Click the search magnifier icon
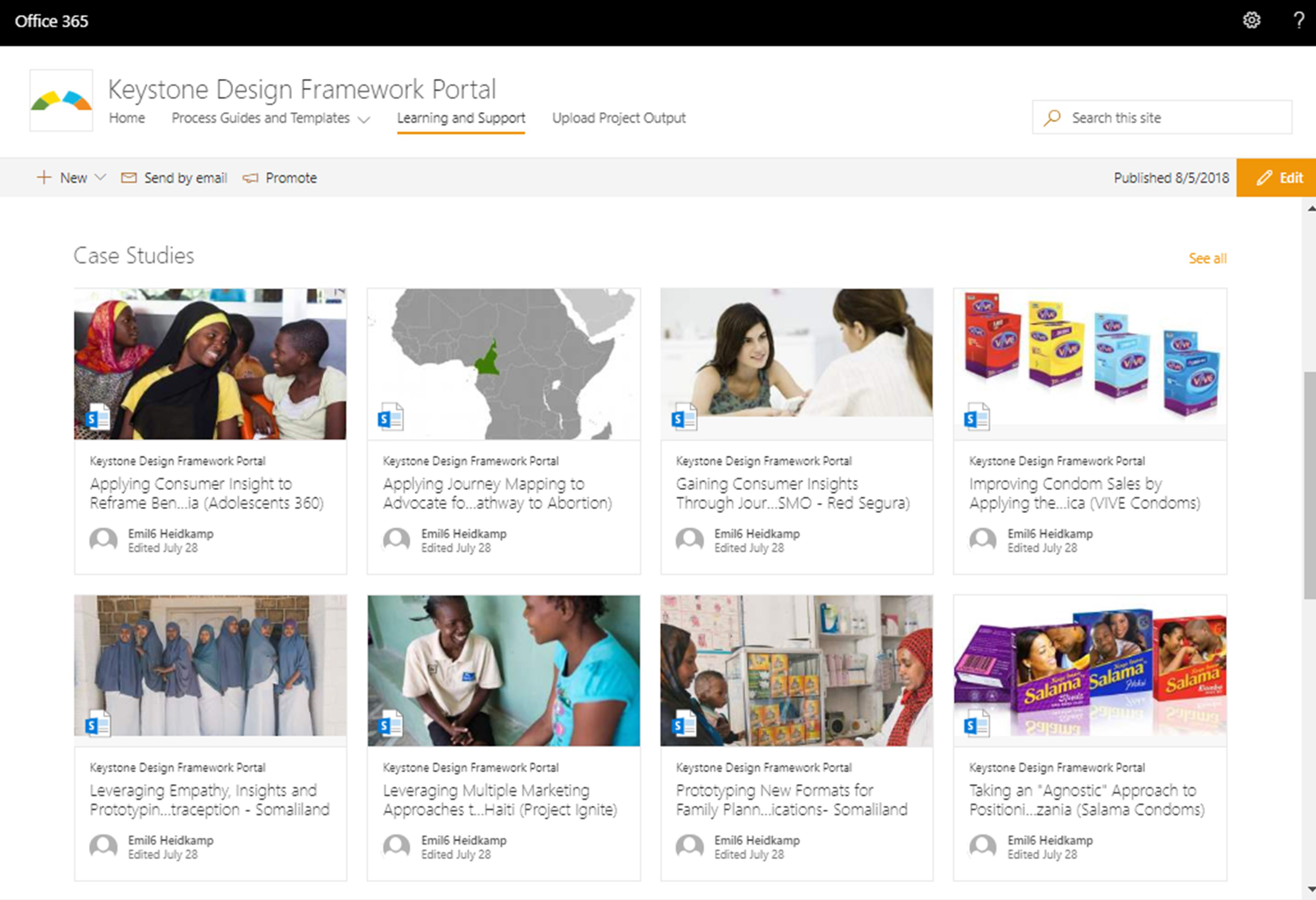This screenshot has height=900, width=1316. click(x=1052, y=118)
